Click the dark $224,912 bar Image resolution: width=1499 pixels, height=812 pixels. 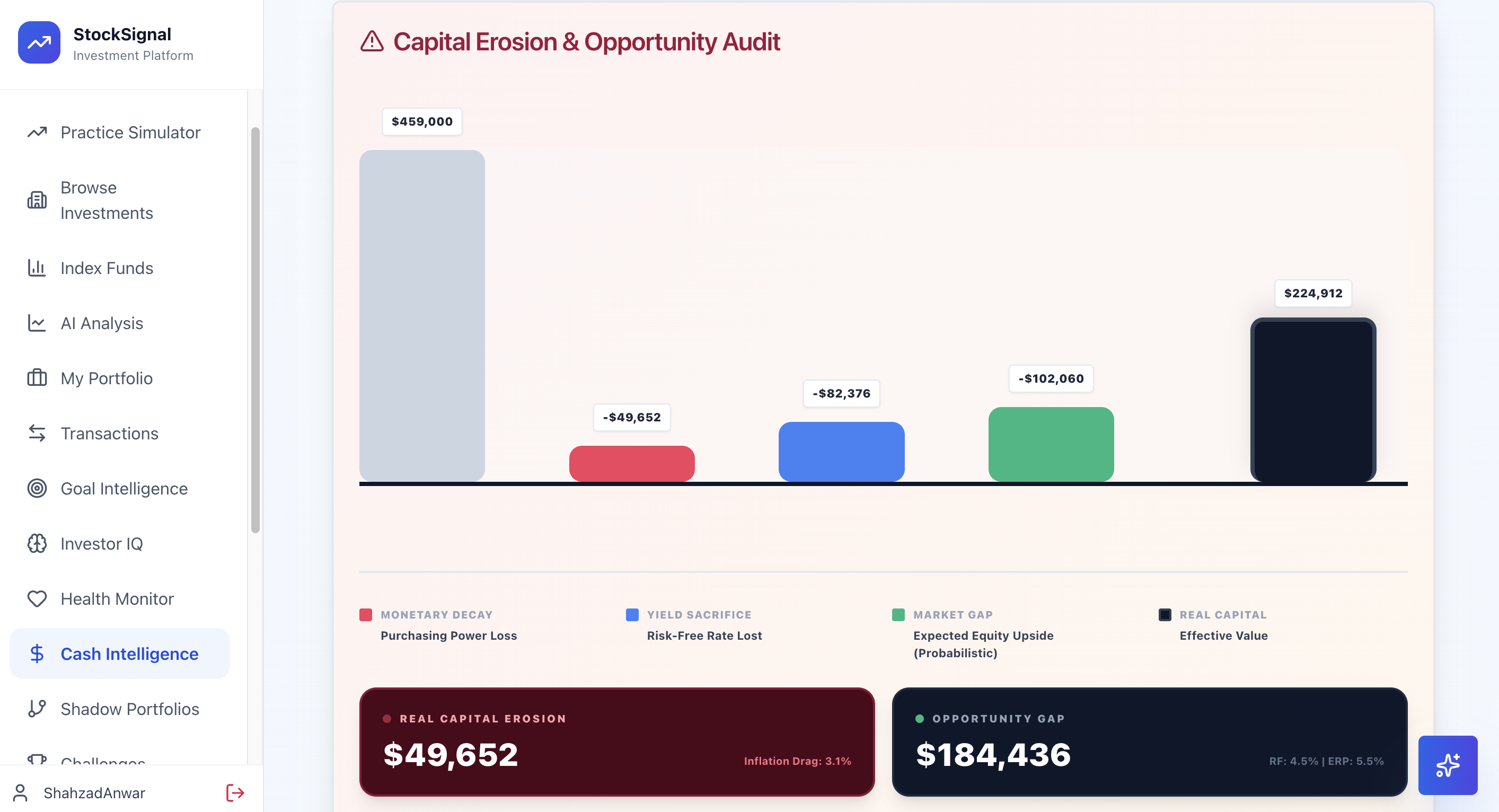1313,400
